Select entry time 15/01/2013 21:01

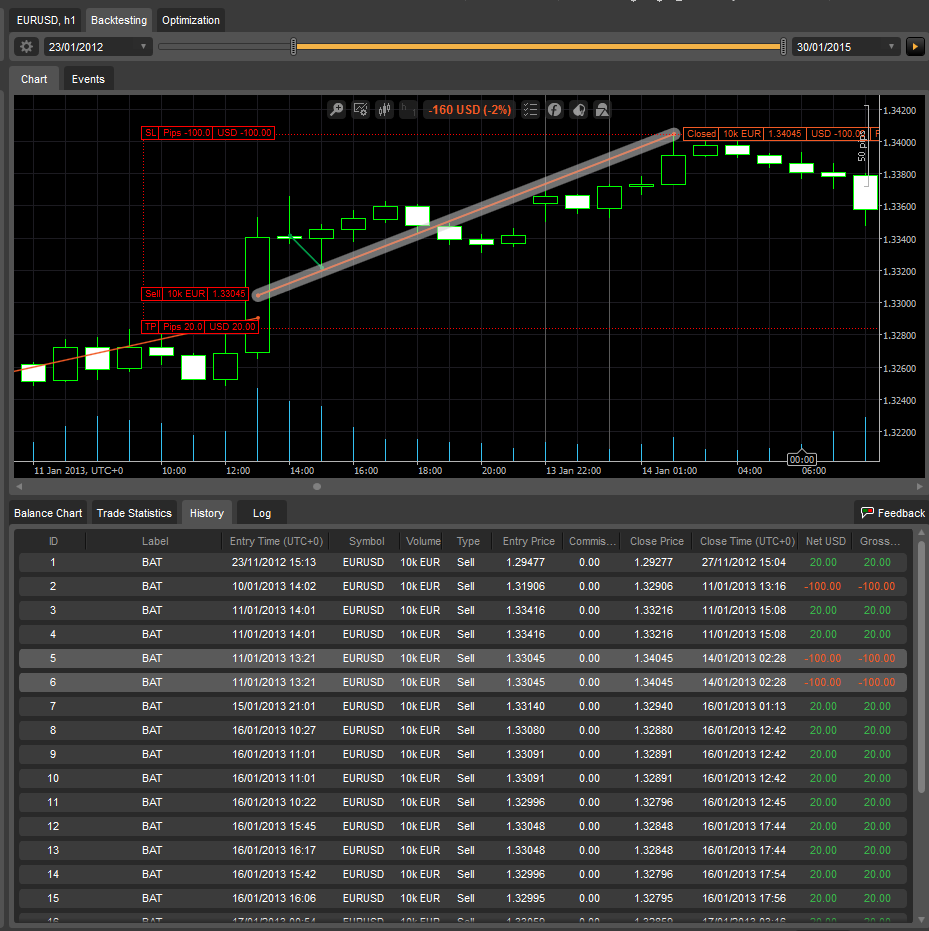click(x=274, y=706)
